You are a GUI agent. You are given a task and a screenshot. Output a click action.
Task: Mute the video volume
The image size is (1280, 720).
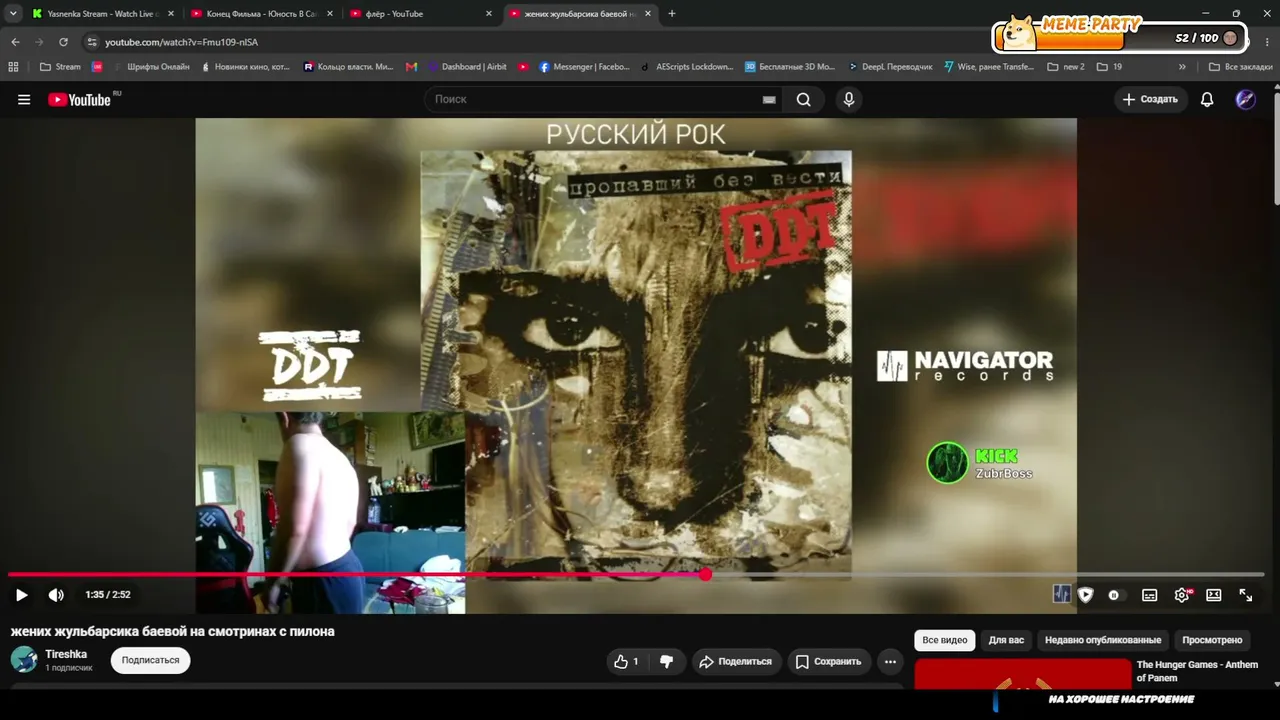coord(56,595)
